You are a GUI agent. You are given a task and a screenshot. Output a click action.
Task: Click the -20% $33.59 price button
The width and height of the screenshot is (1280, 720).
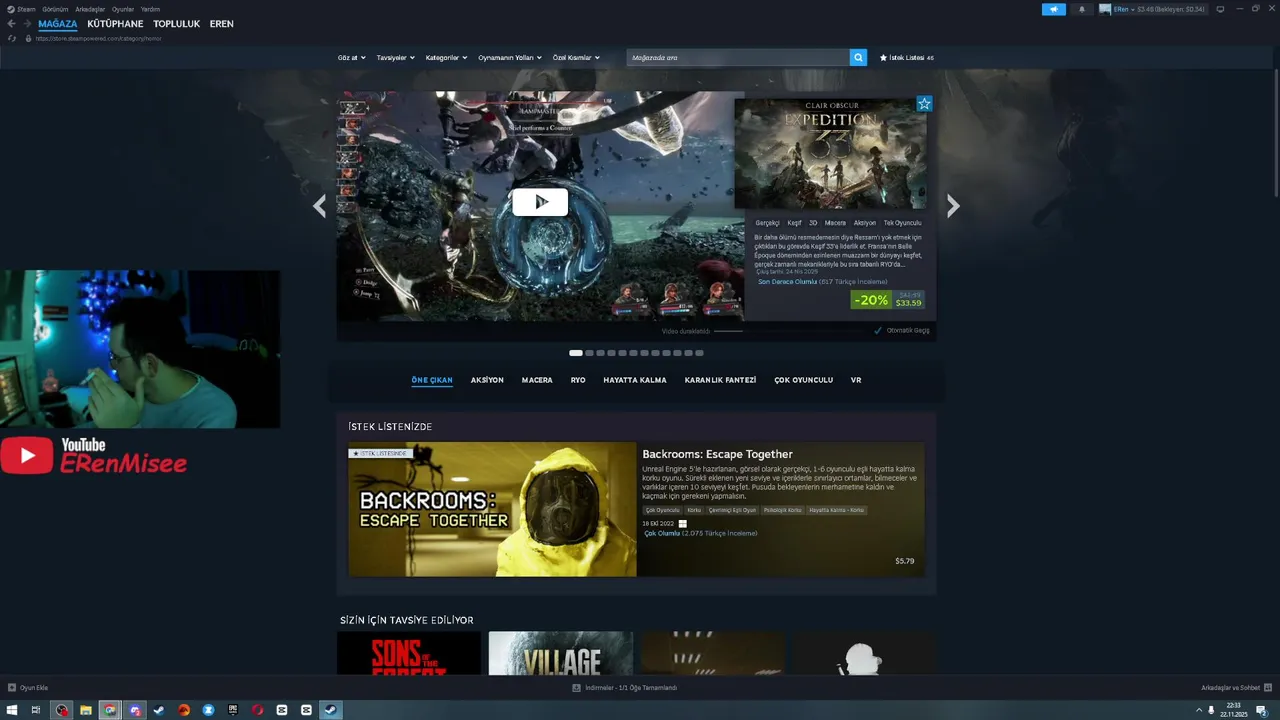[x=888, y=300]
